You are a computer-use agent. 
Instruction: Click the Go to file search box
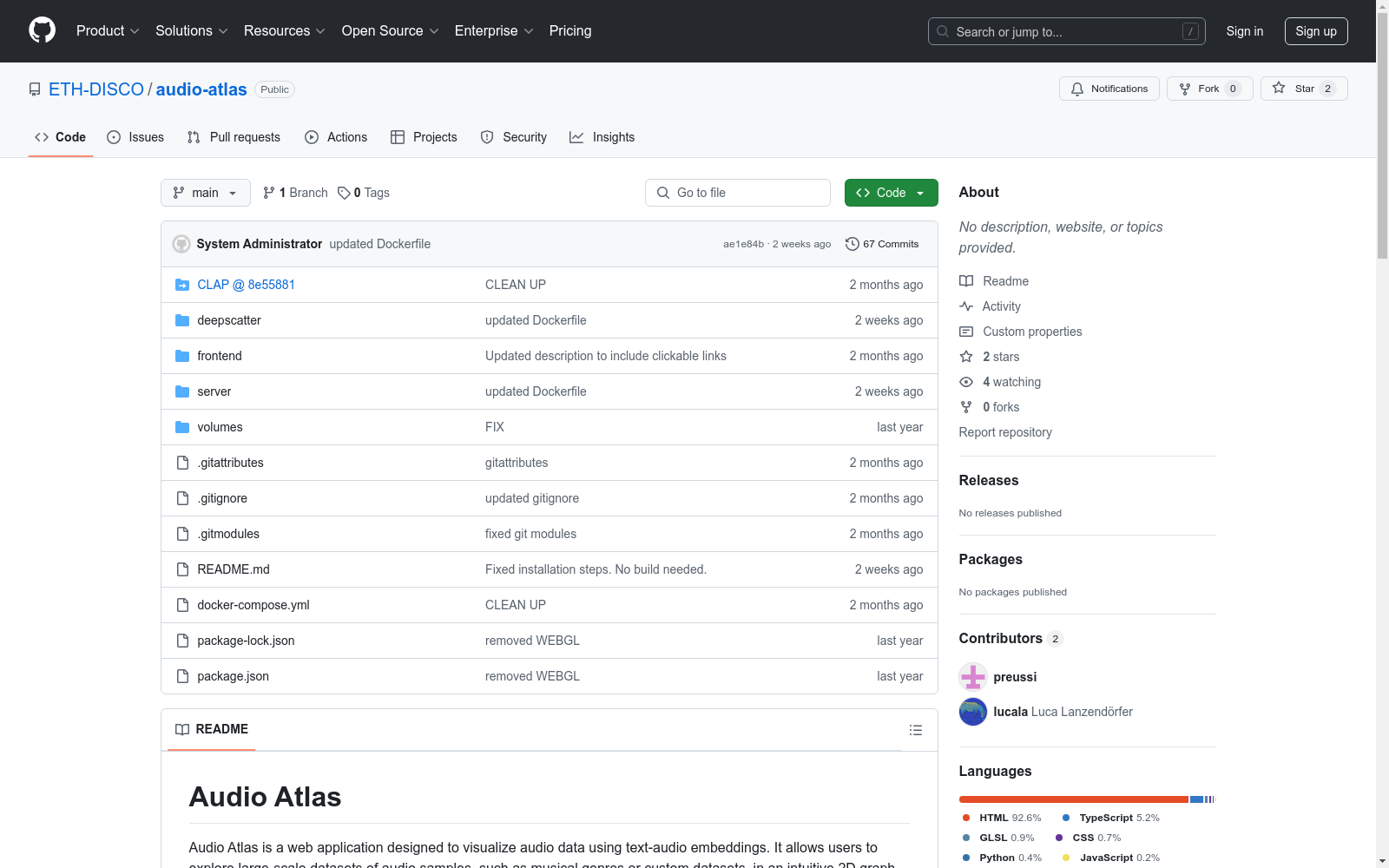tap(738, 193)
